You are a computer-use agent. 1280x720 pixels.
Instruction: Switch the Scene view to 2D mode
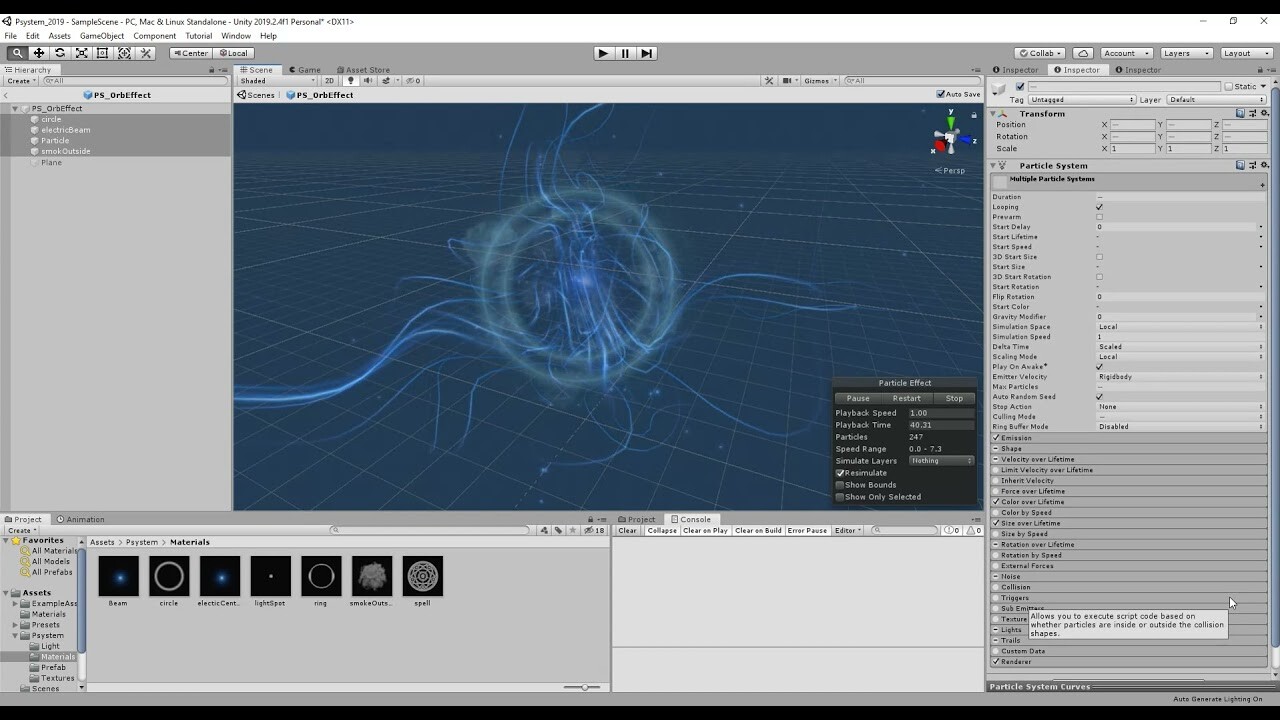tap(330, 80)
